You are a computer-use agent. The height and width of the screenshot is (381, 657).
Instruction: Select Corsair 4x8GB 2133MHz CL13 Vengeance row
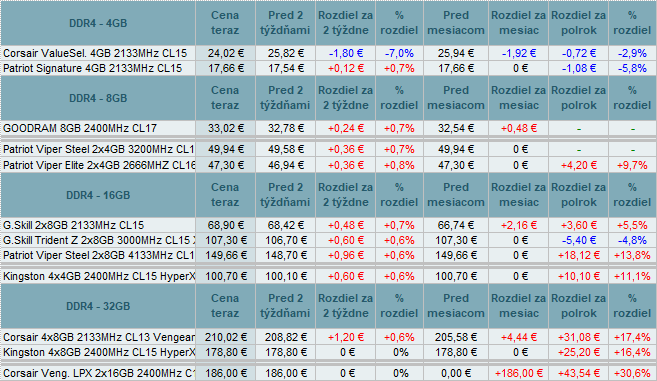tap(328, 337)
